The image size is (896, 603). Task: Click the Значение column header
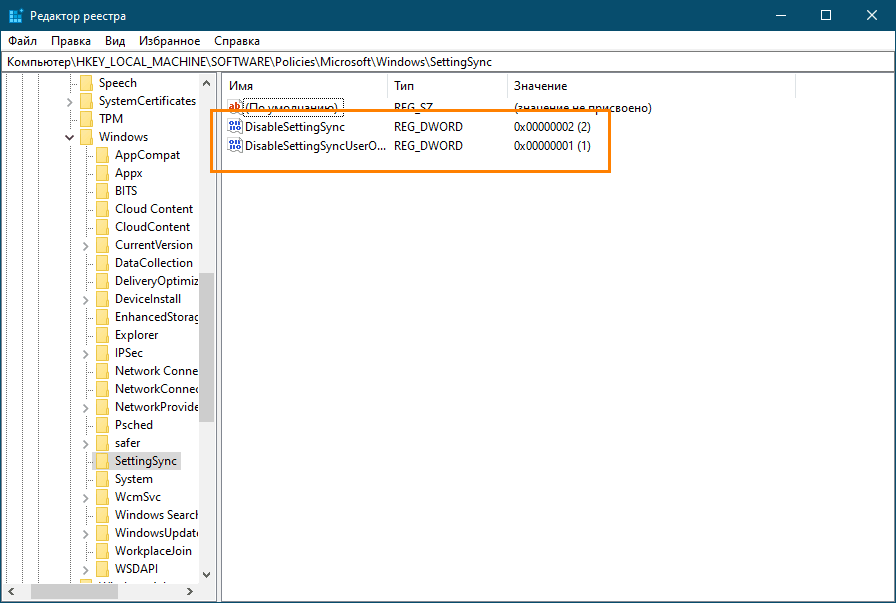540,86
